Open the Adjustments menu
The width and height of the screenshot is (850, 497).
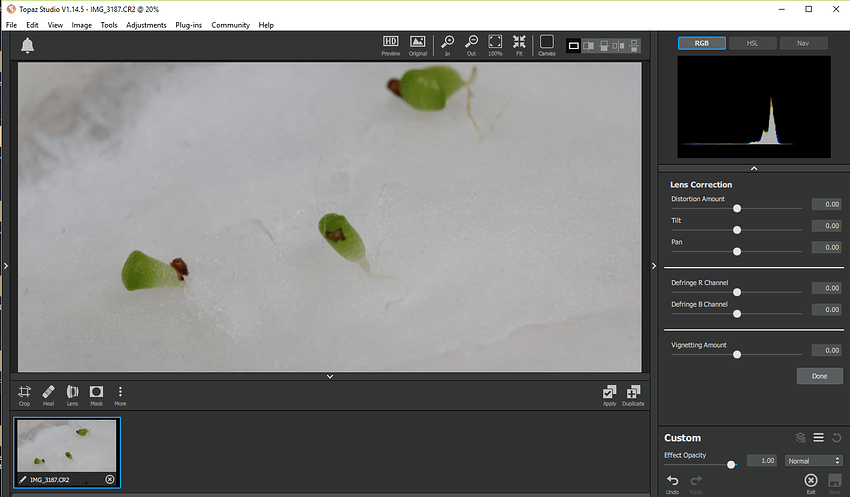click(146, 24)
